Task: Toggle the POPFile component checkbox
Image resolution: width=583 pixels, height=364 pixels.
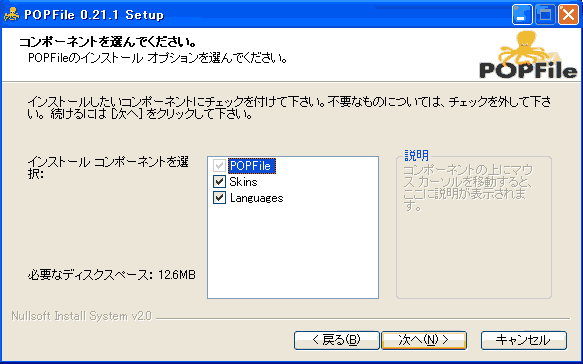Action: pos(219,165)
